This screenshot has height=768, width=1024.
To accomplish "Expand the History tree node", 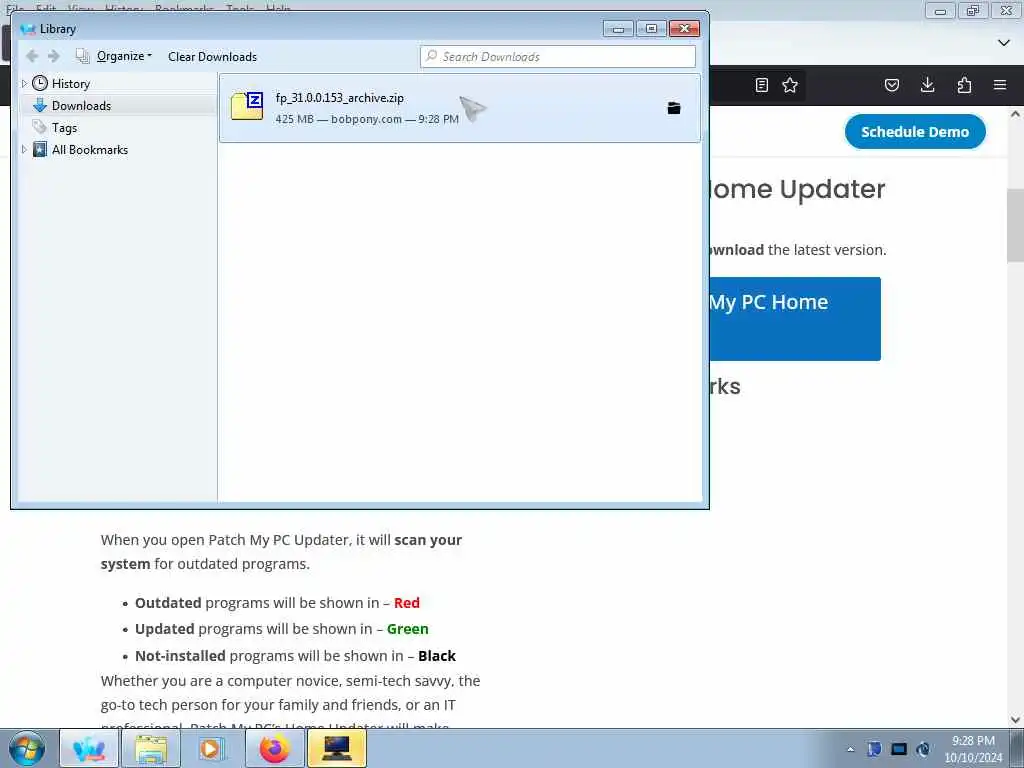I will (x=24, y=84).
